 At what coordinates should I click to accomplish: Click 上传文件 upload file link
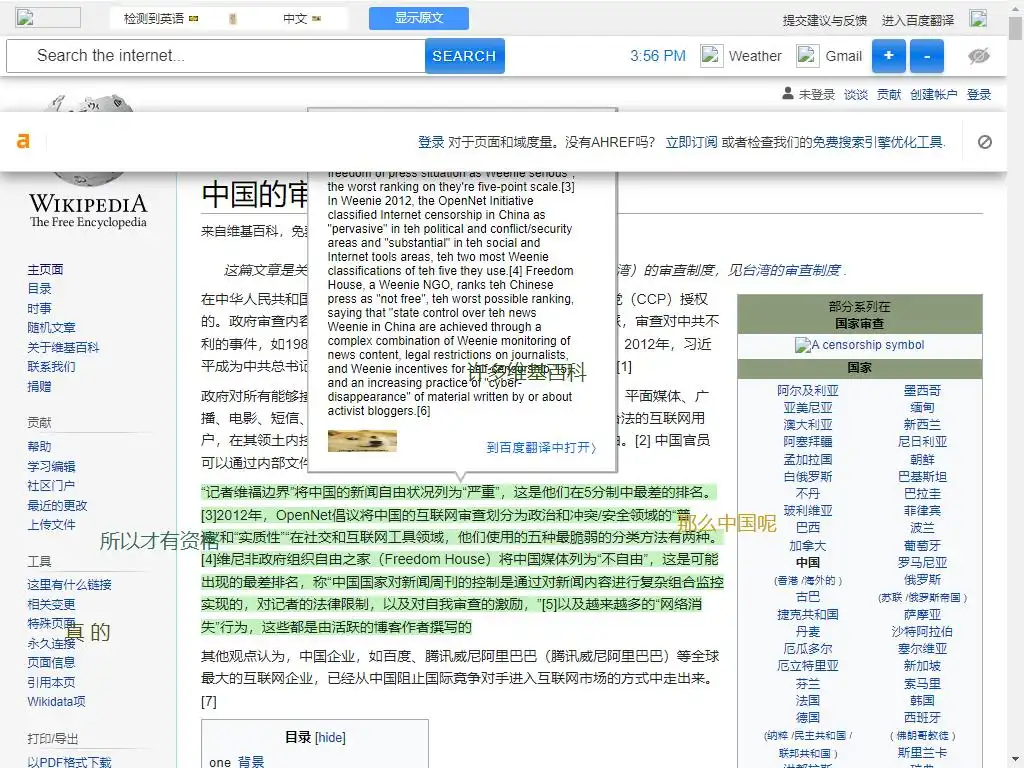coord(52,524)
